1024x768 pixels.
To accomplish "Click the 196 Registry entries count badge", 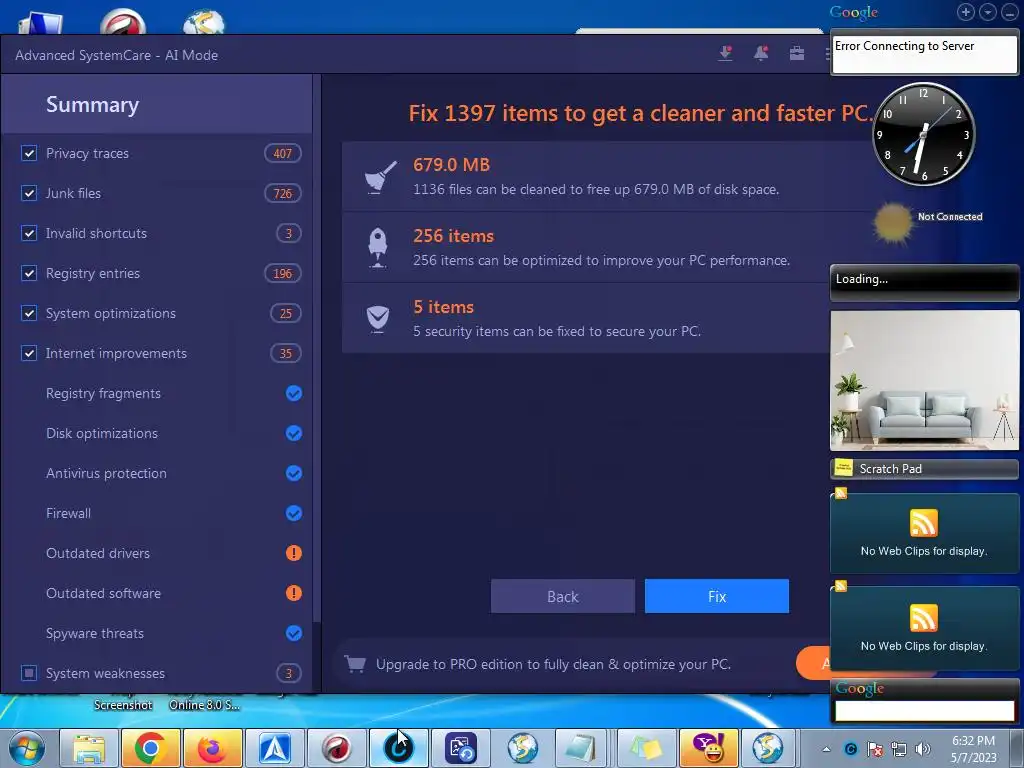I will click(x=282, y=273).
